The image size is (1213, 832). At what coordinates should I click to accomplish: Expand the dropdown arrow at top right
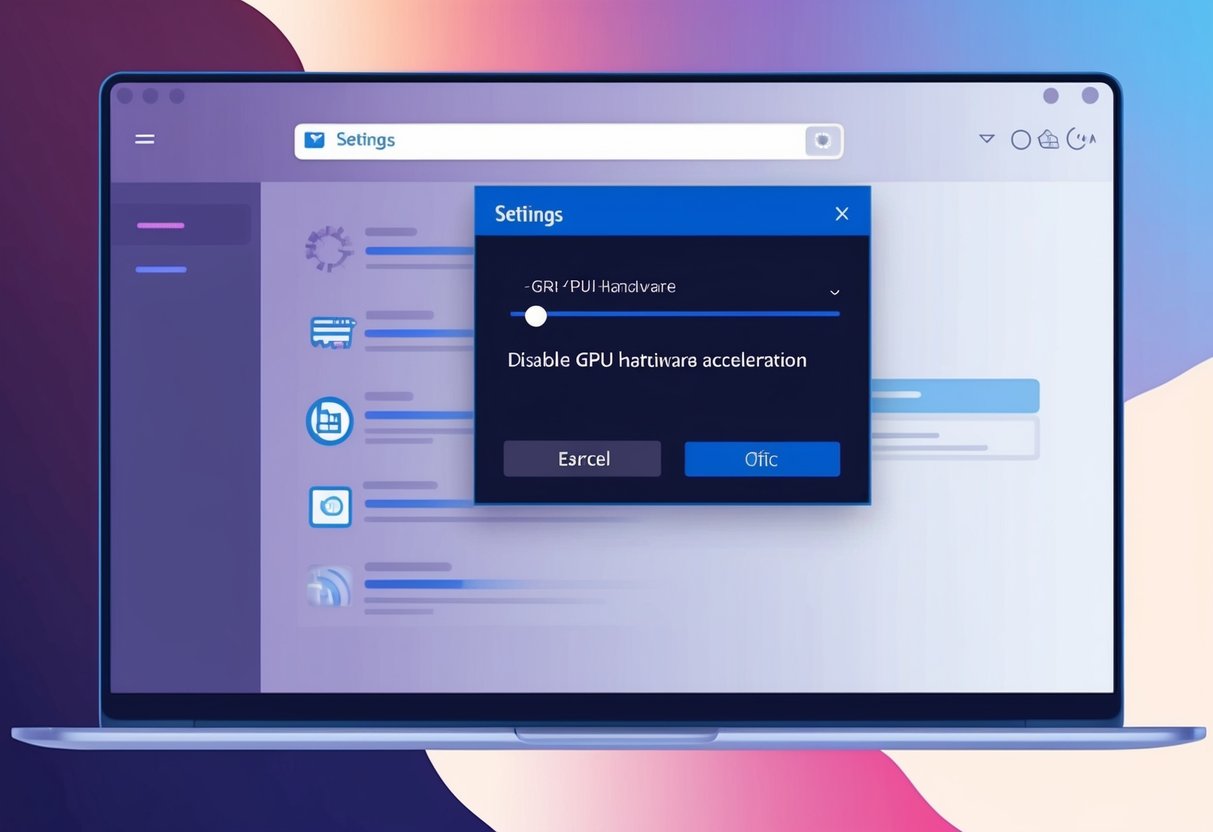tap(986, 139)
